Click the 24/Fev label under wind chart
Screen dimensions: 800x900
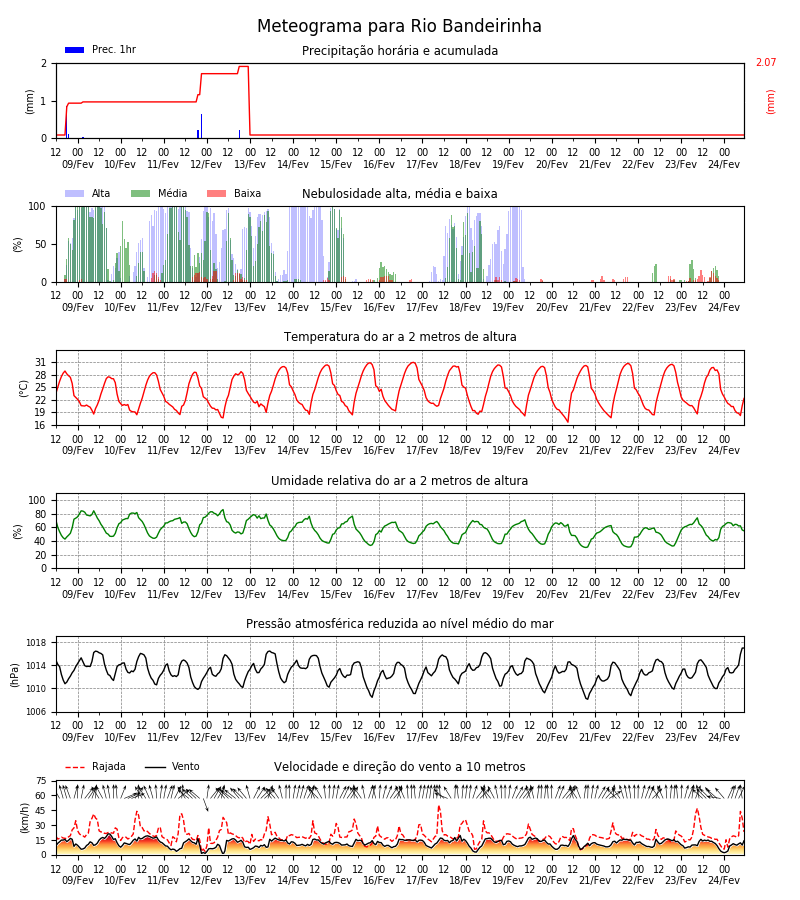(x=724, y=880)
